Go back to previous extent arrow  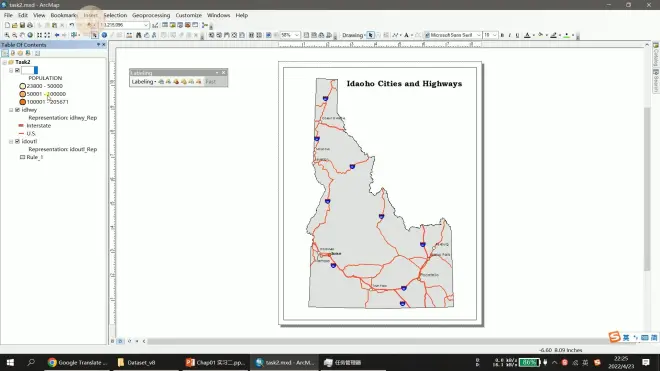point(57,35)
